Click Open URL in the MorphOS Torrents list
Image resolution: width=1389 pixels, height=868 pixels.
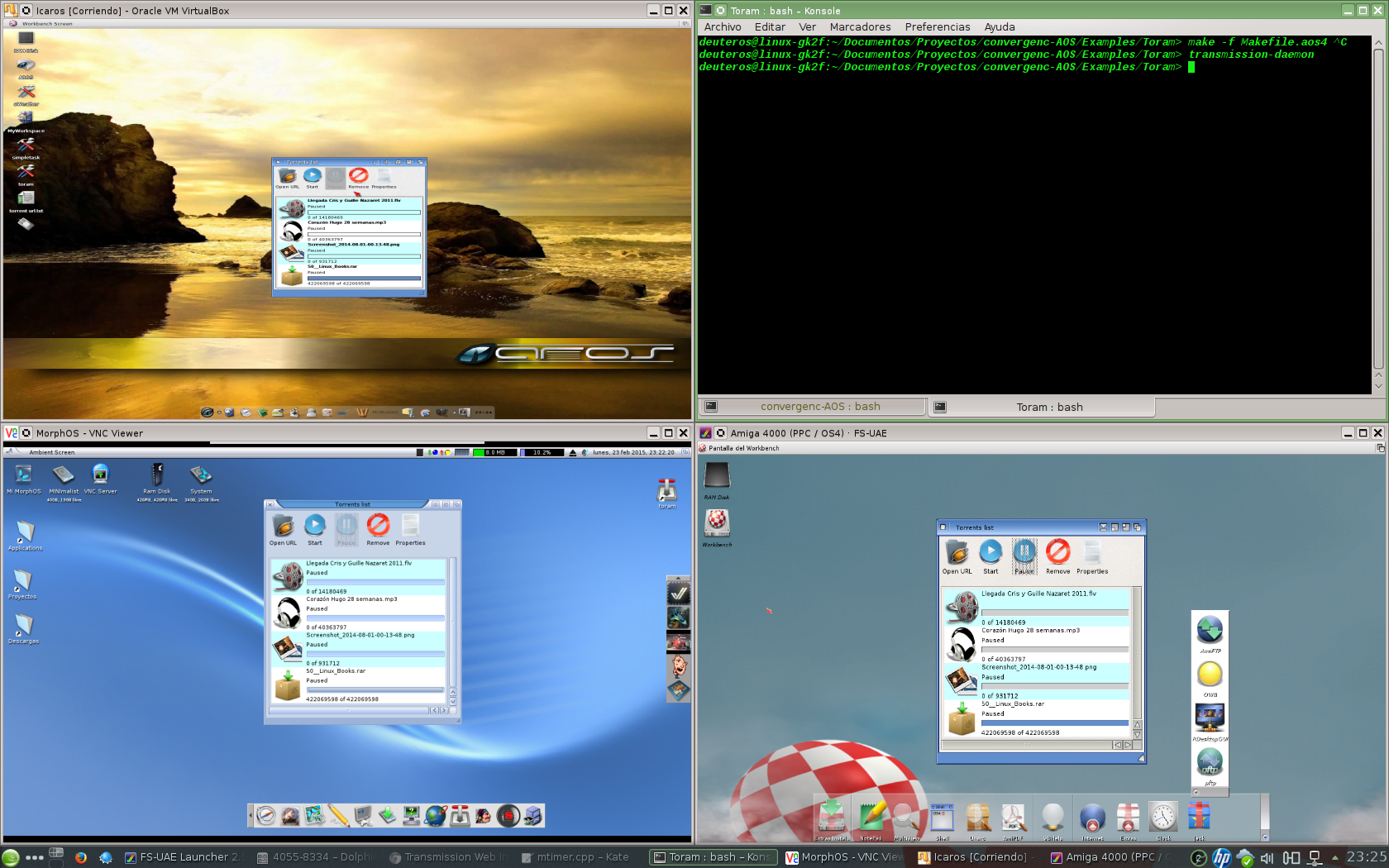point(283,530)
